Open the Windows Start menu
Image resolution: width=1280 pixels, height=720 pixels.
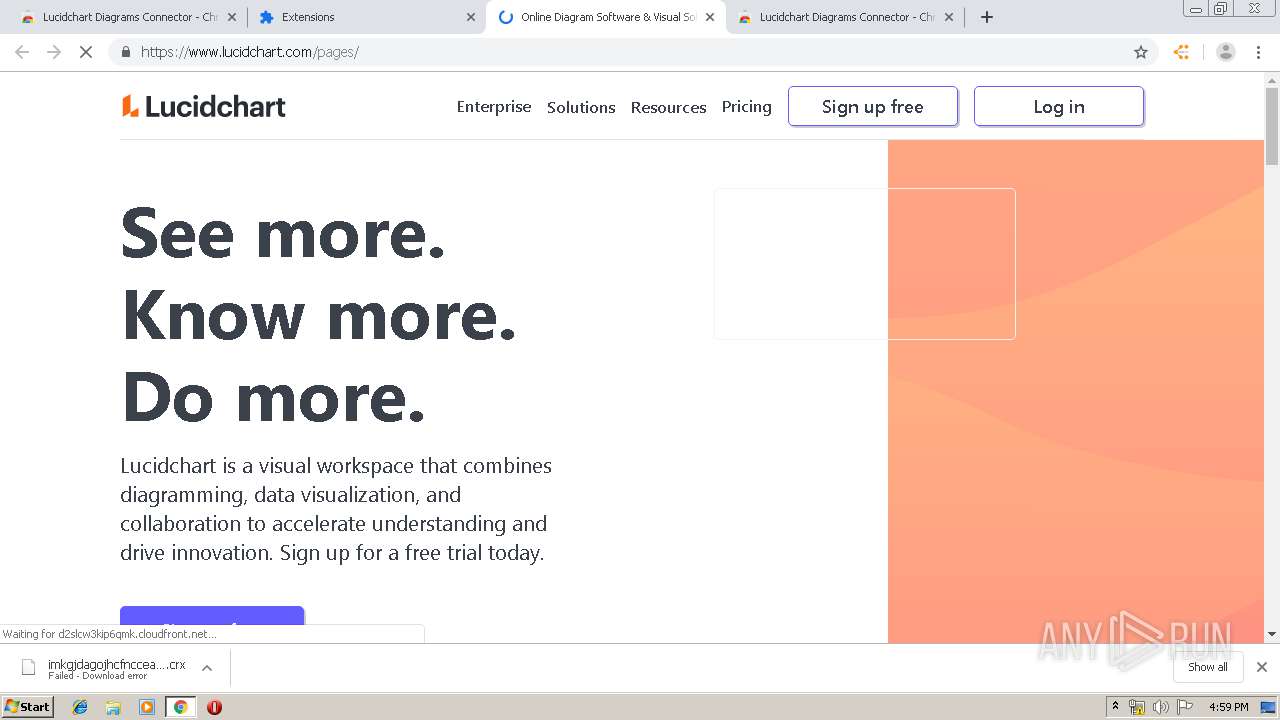coord(28,706)
